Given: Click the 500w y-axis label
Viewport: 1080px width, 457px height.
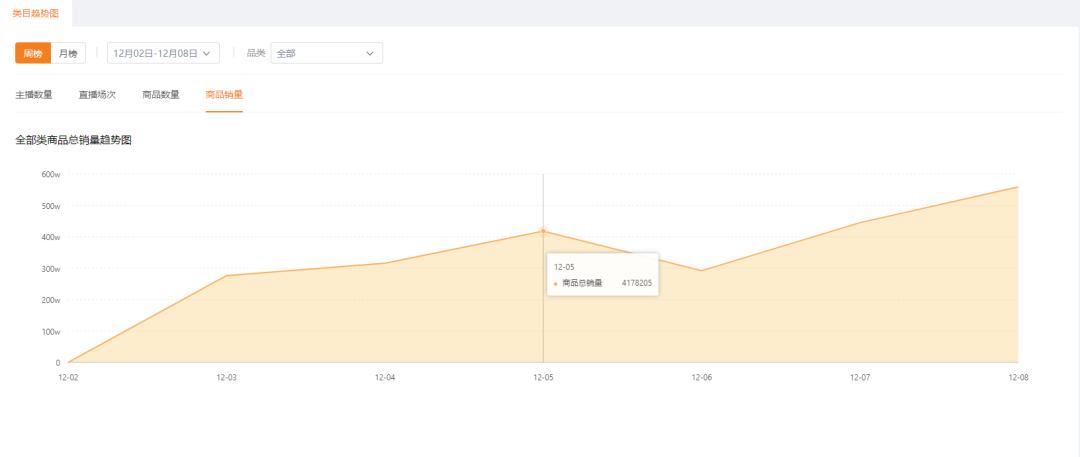Looking at the screenshot, I should (51, 206).
